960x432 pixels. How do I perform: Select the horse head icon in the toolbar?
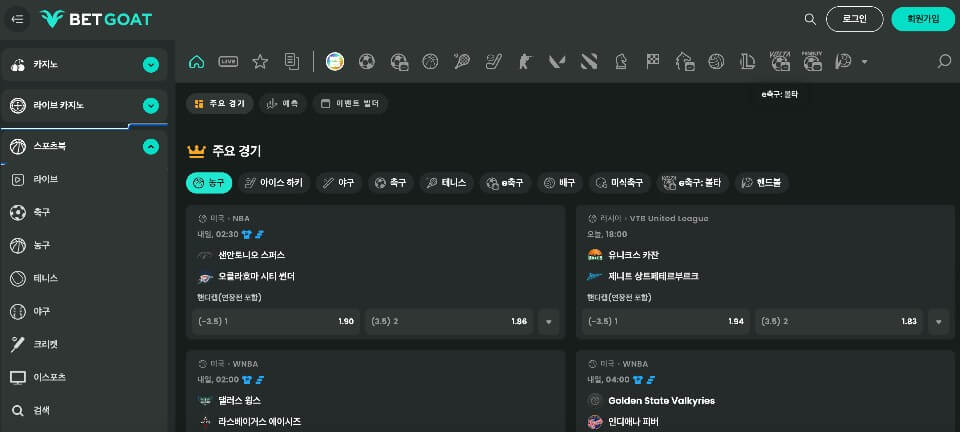coord(684,61)
